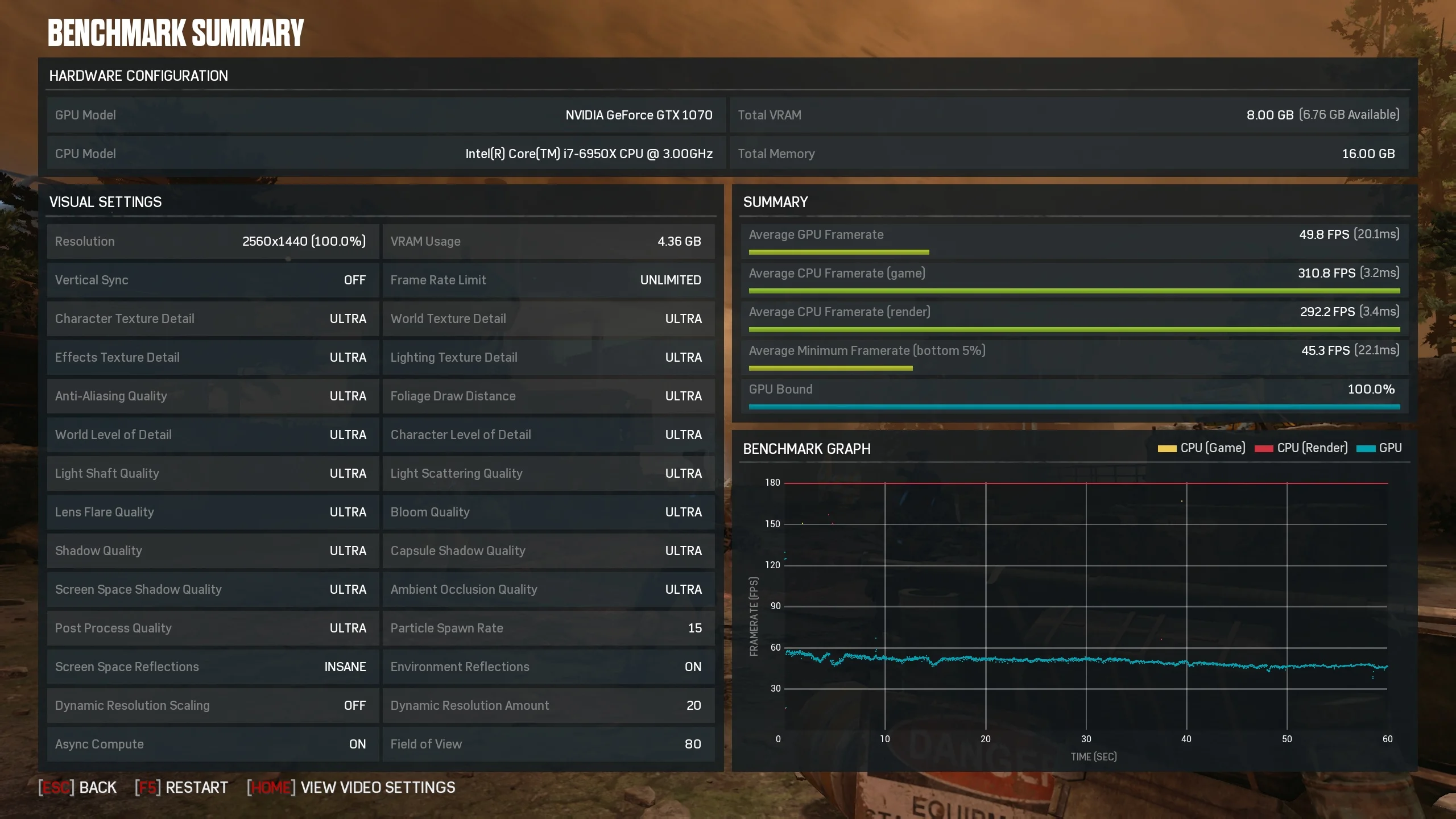Select Environment Reflections ON row
The height and width of the screenshot is (819, 1456).
point(548,667)
